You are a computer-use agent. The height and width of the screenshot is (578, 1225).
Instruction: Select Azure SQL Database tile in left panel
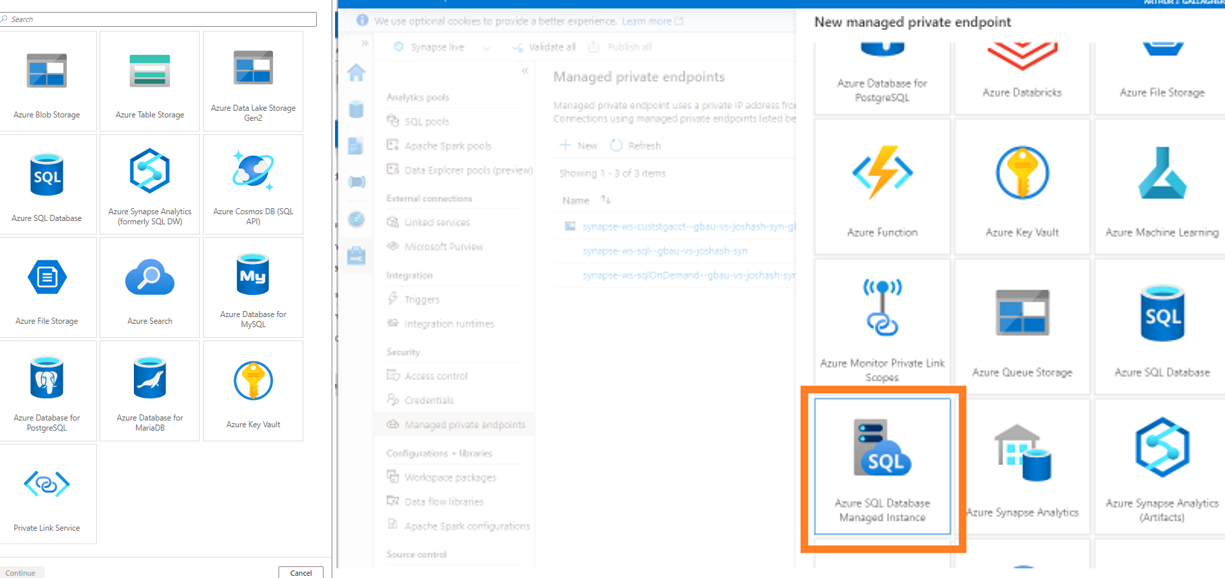(47, 185)
